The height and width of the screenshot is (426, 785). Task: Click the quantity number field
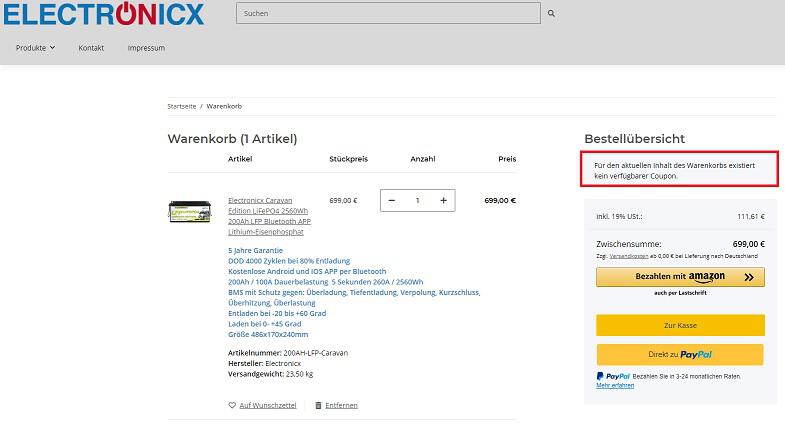pyautogui.click(x=418, y=200)
